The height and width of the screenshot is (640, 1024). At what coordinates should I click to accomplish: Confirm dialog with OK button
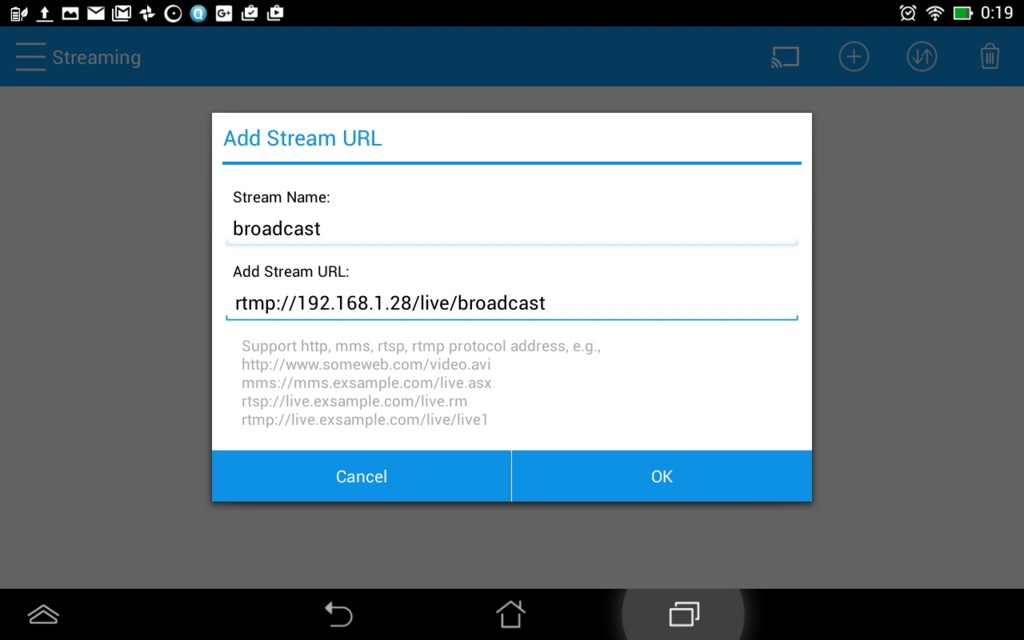(x=662, y=476)
